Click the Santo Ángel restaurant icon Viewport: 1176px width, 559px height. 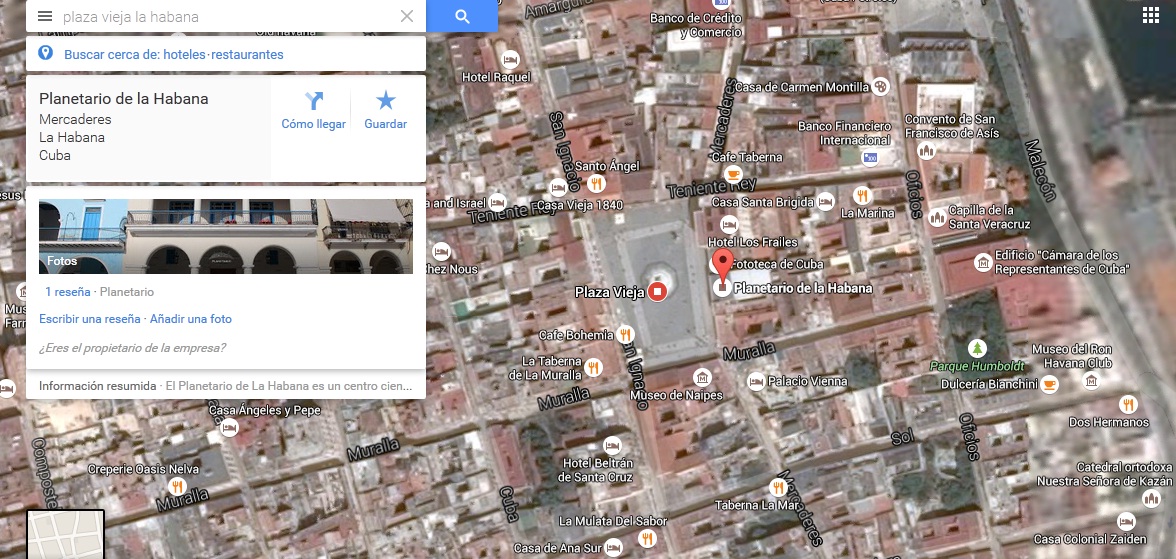tap(596, 182)
